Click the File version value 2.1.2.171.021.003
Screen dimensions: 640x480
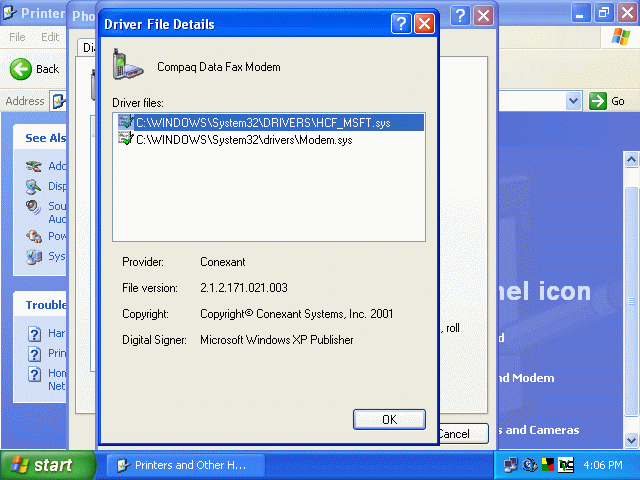[244, 288]
